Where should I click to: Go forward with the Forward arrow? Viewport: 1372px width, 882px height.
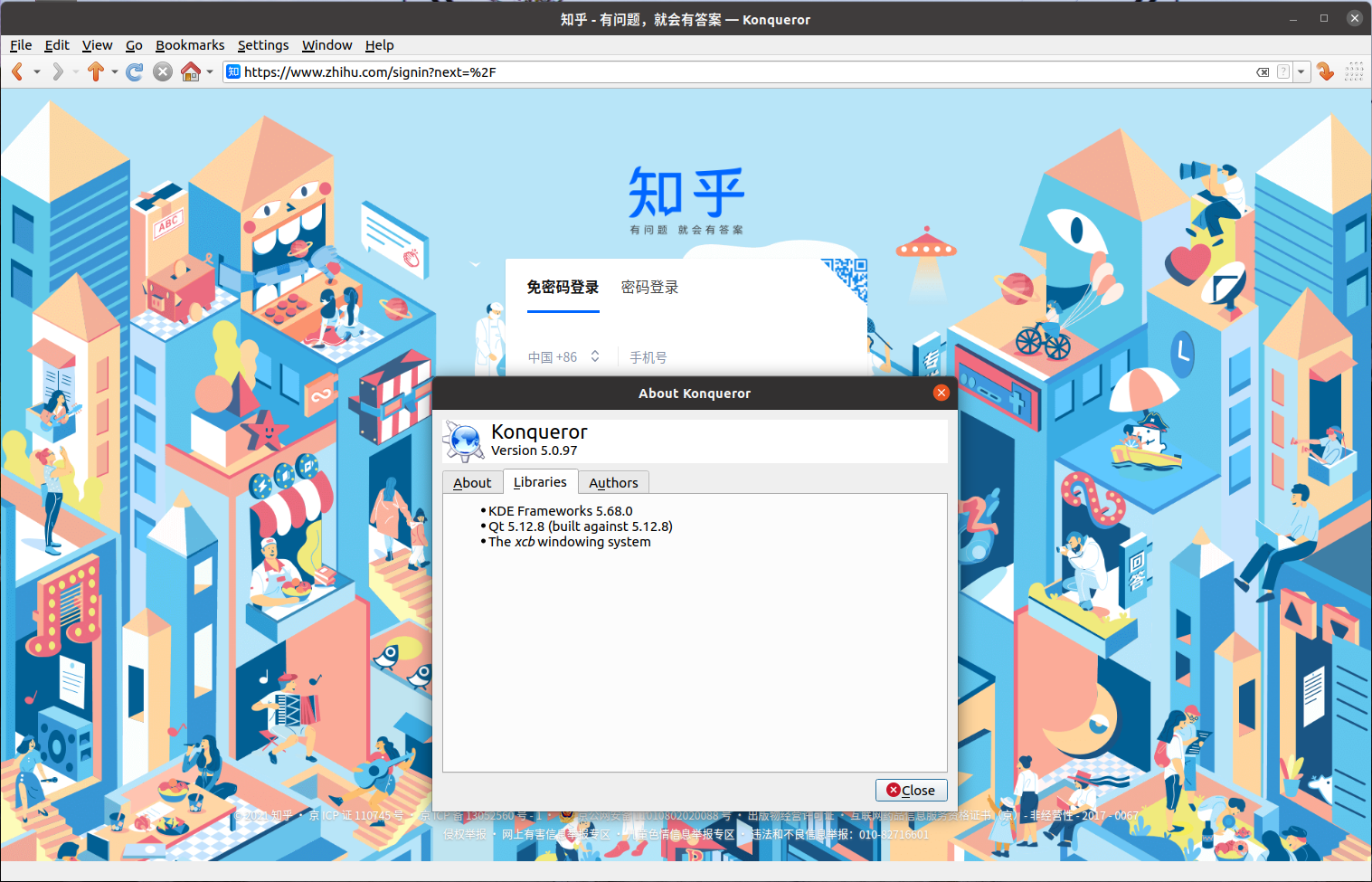[x=58, y=71]
